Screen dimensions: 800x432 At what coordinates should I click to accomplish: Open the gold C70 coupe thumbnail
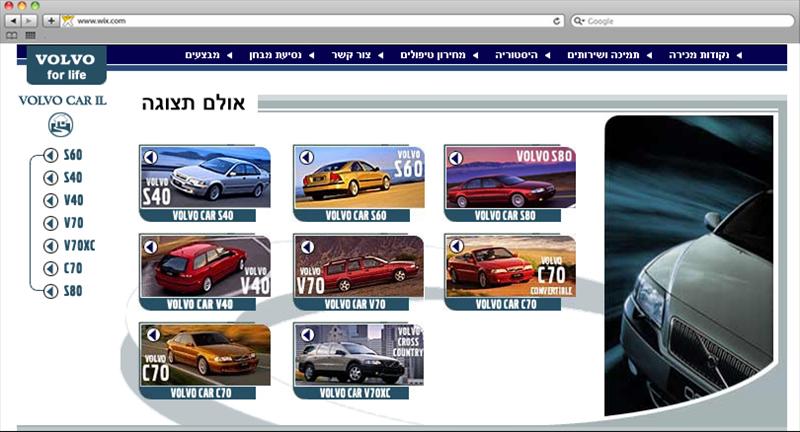pyautogui.click(x=205, y=355)
